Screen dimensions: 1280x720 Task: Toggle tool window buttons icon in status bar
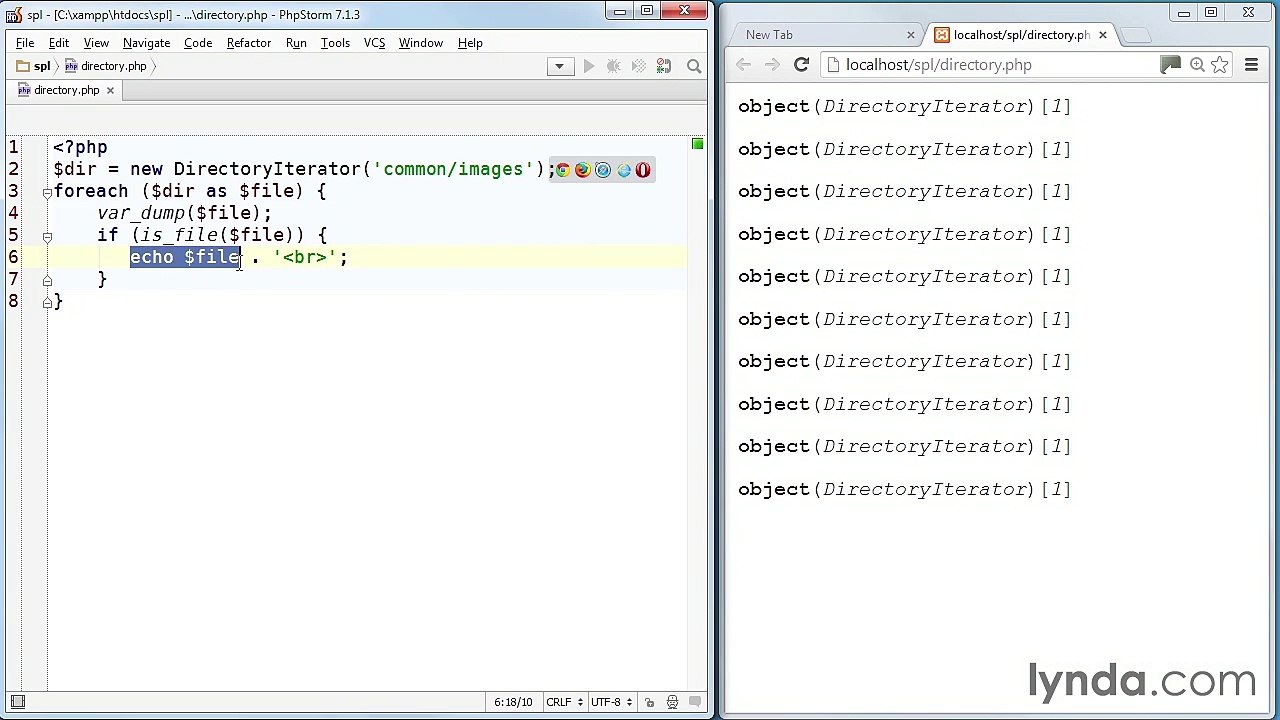tap(17, 702)
